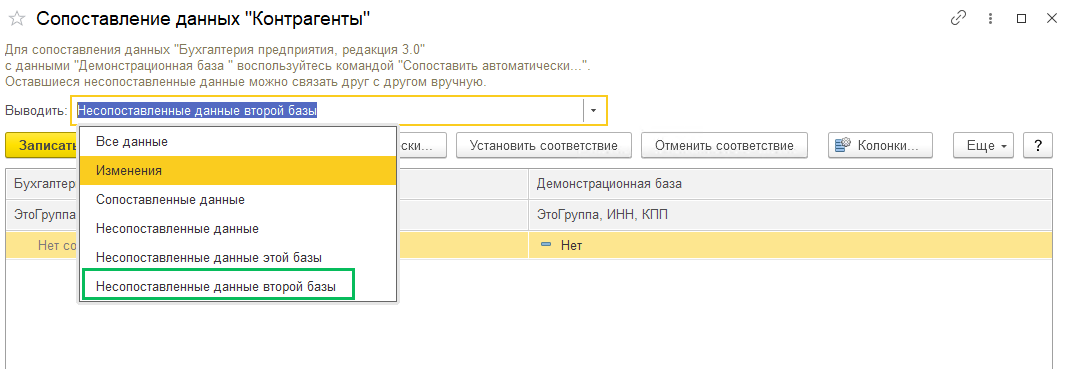The height and width of the screenshot is (369, 1069).
Task: Open the Выводить dropdown arrow
Action: coord(594,110)
